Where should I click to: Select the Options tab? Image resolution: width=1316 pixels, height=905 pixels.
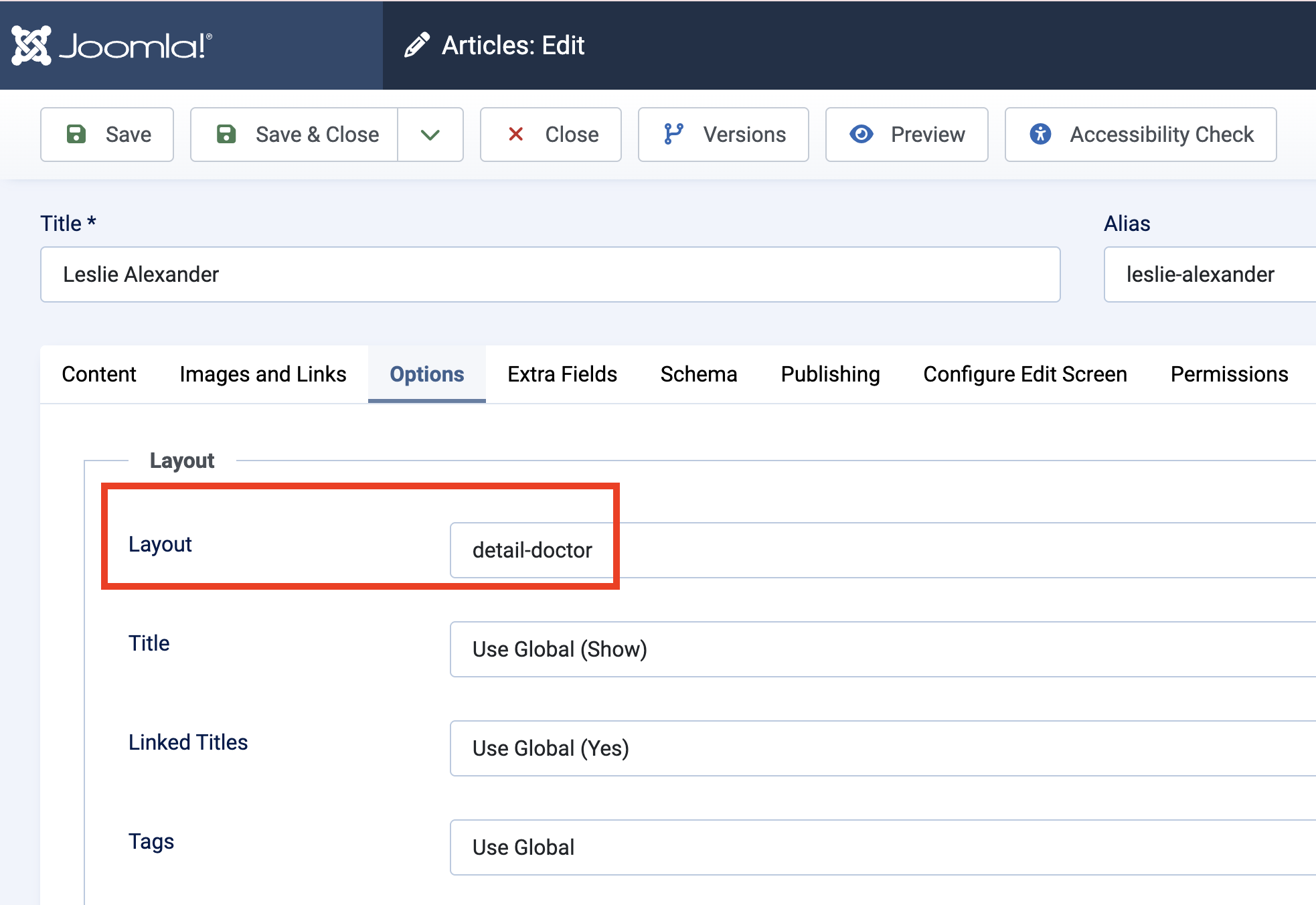click(427, 374)
